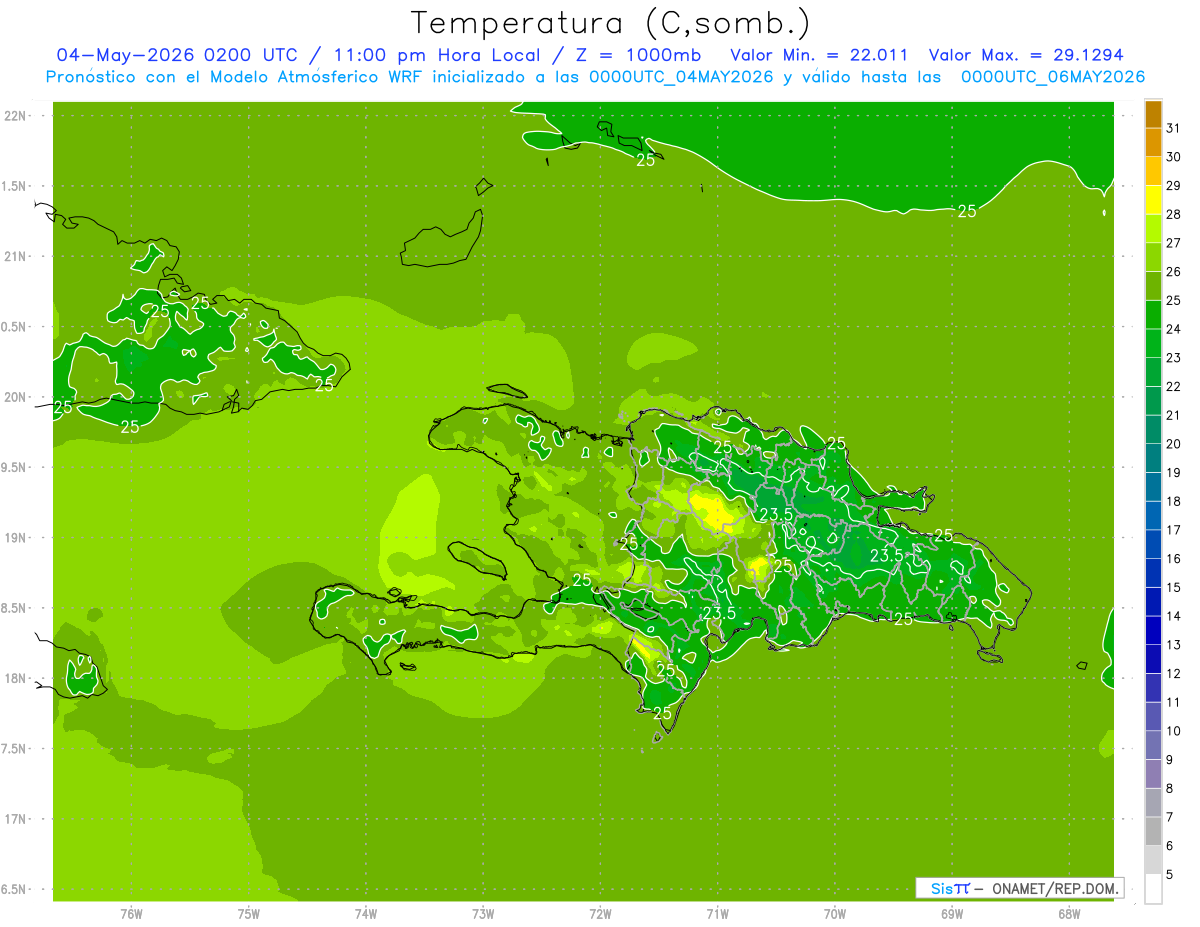The image size is (1200, 927).
Task: Click the 25 contour label near top right
Action: coord(967,211)
